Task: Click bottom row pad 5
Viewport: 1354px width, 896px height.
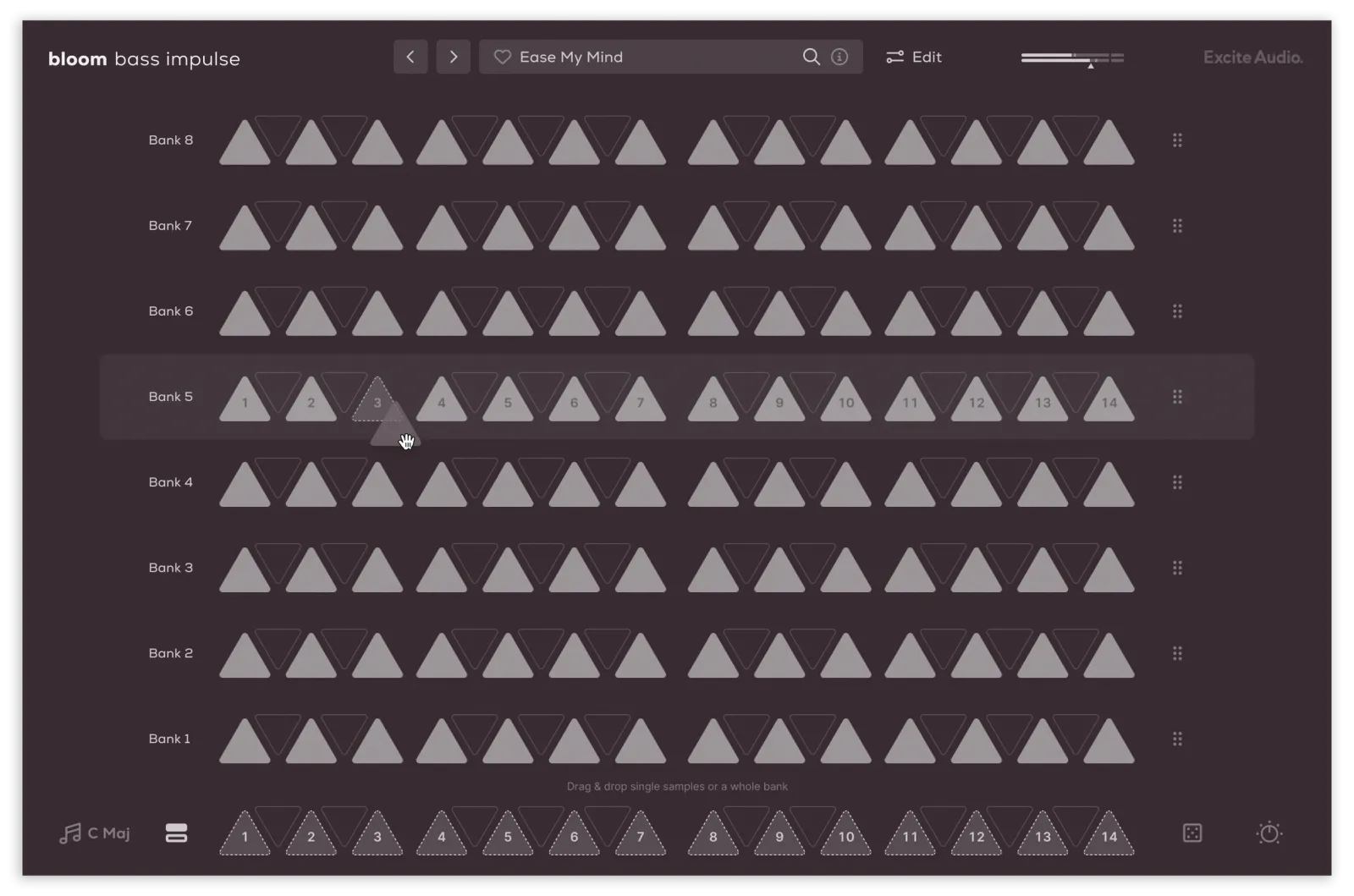Action: (508, 835)
